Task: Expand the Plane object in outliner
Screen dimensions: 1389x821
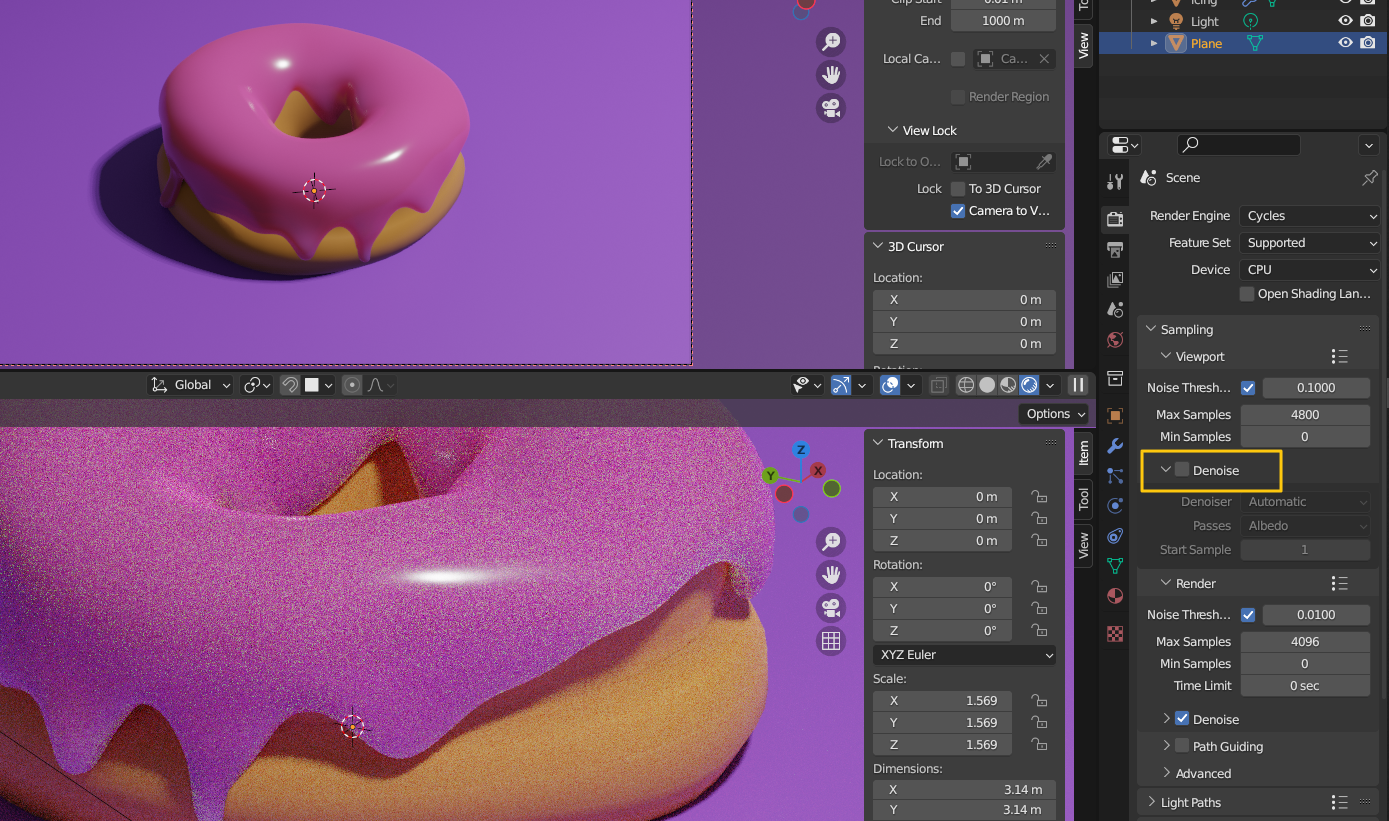Action: click(x=1154, y=43)
